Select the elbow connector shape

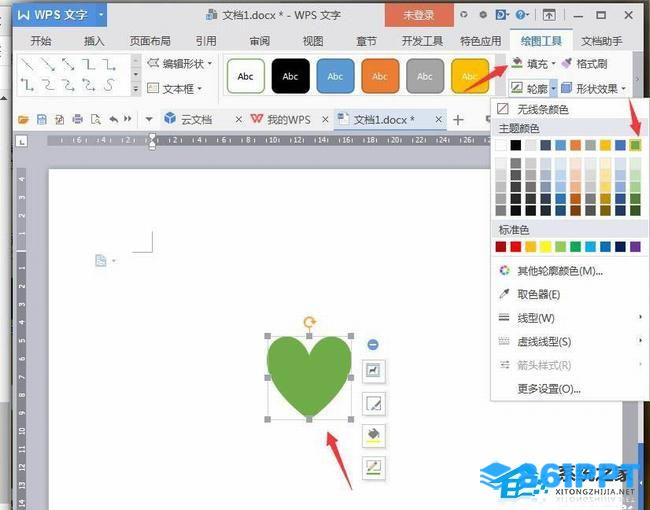pyautogui.click(x=89, y=64)
